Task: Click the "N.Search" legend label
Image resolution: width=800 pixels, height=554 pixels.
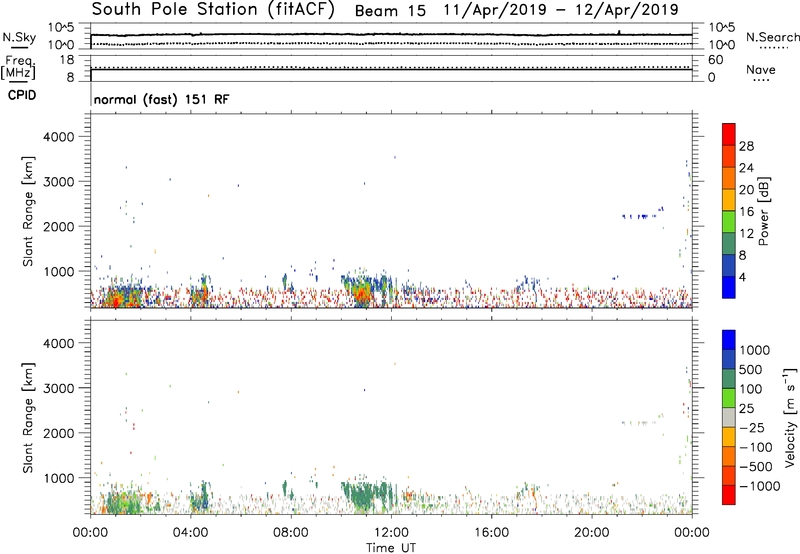Action: (x=772, y=37)
